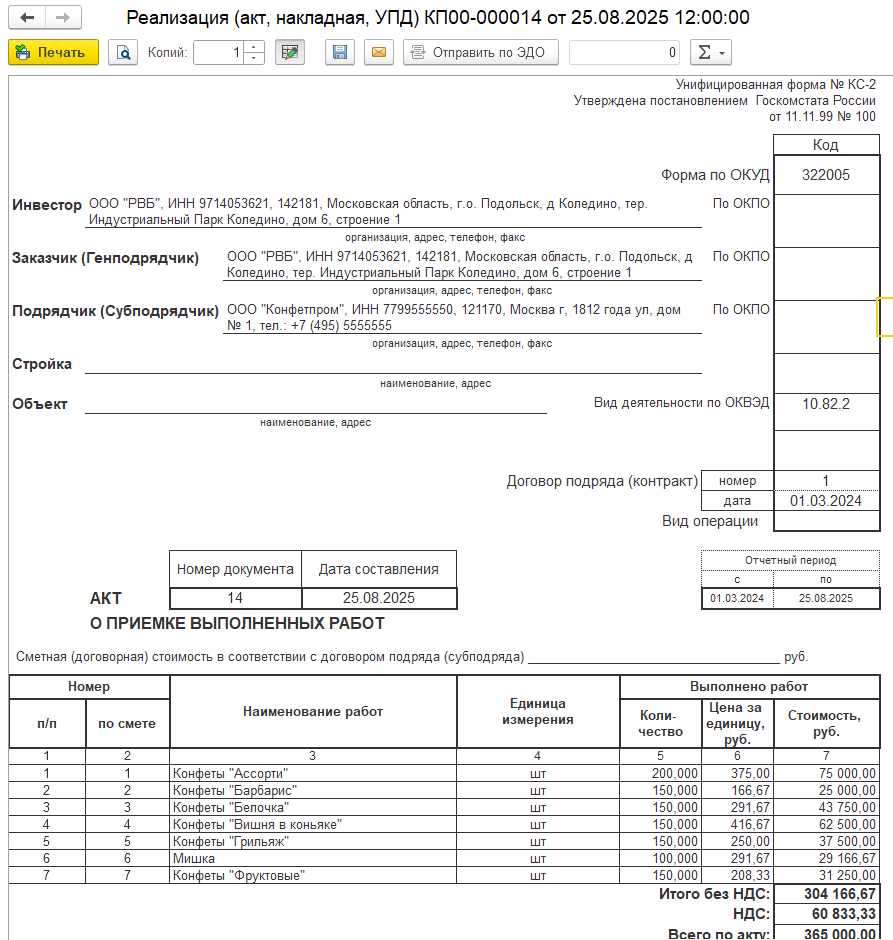Go forward with the right arrow button
This screenshot has height=940, width=893.
(63, 18)
